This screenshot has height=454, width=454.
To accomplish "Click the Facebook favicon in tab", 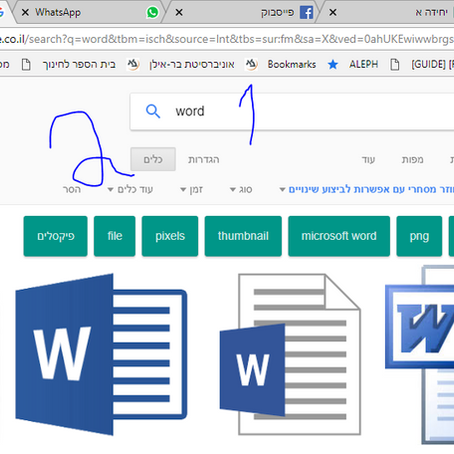I will (x=306, y=13).
